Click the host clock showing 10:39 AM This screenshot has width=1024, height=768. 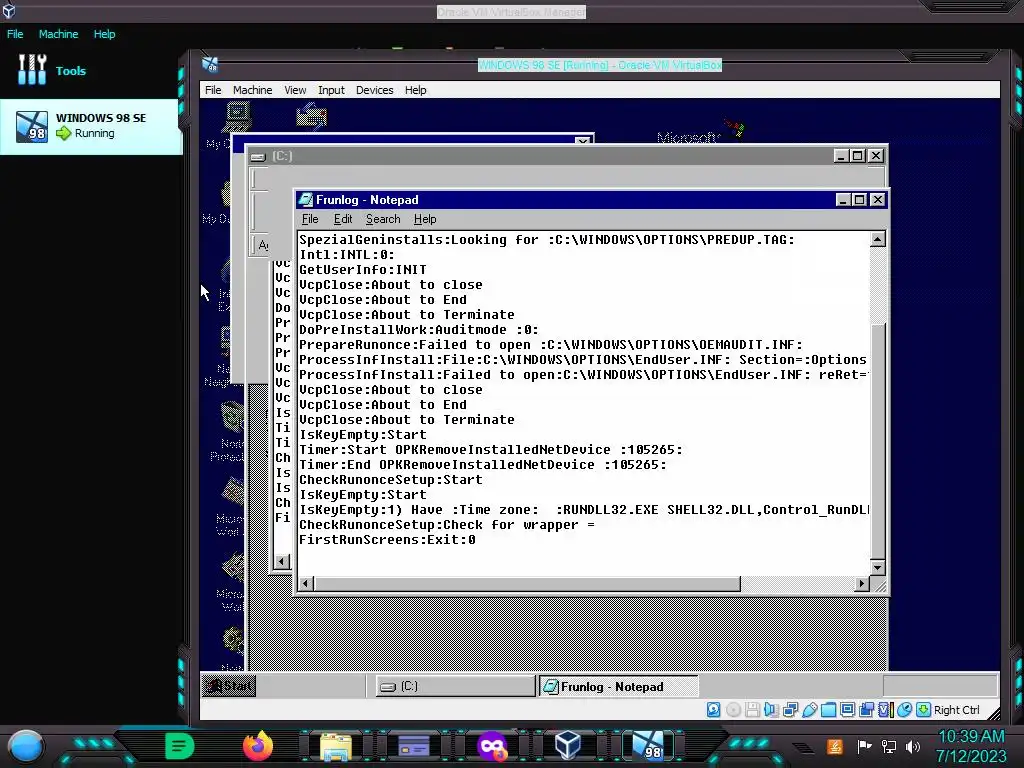pos(971,737)
